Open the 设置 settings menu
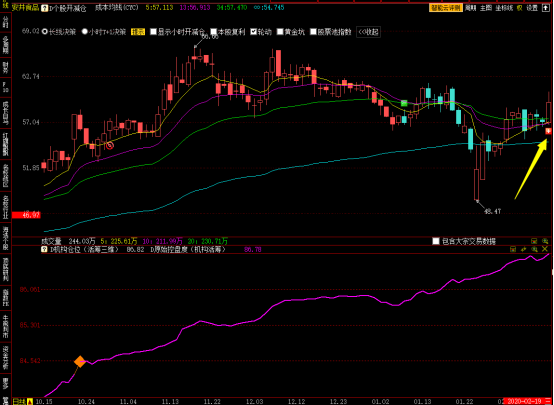The width and height of the screenshot is (554, 405). coord(532,8)
